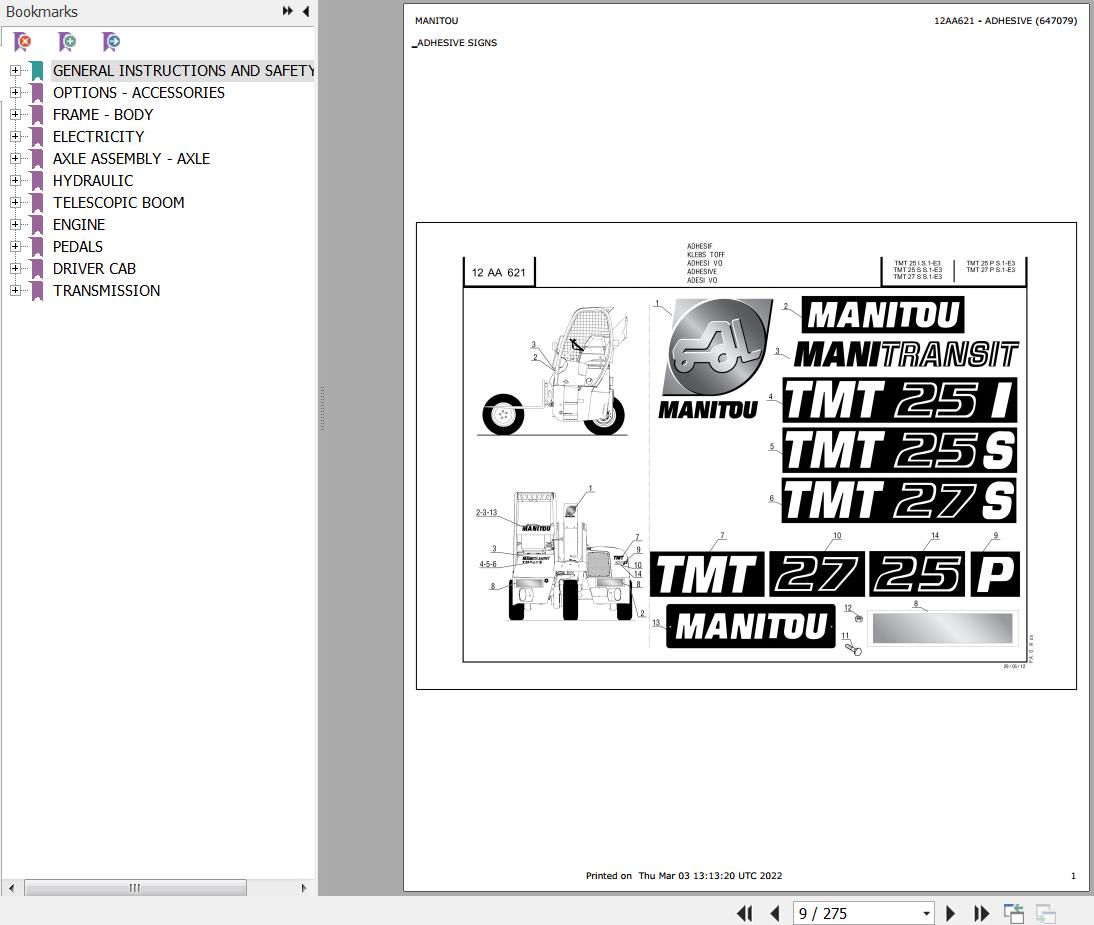Open the TELESCOPIC BOOM bookmark

tap(119, 202)
